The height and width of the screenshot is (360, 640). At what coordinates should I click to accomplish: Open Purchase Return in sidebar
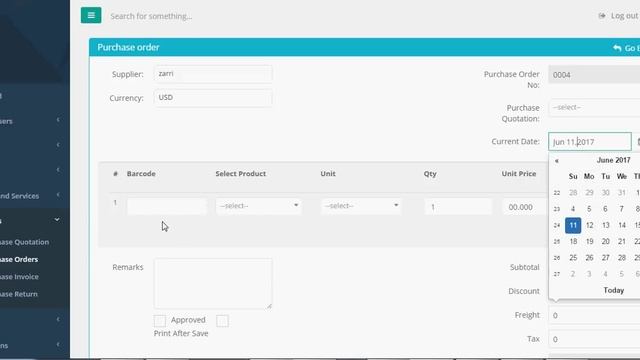tap(19, 294)
